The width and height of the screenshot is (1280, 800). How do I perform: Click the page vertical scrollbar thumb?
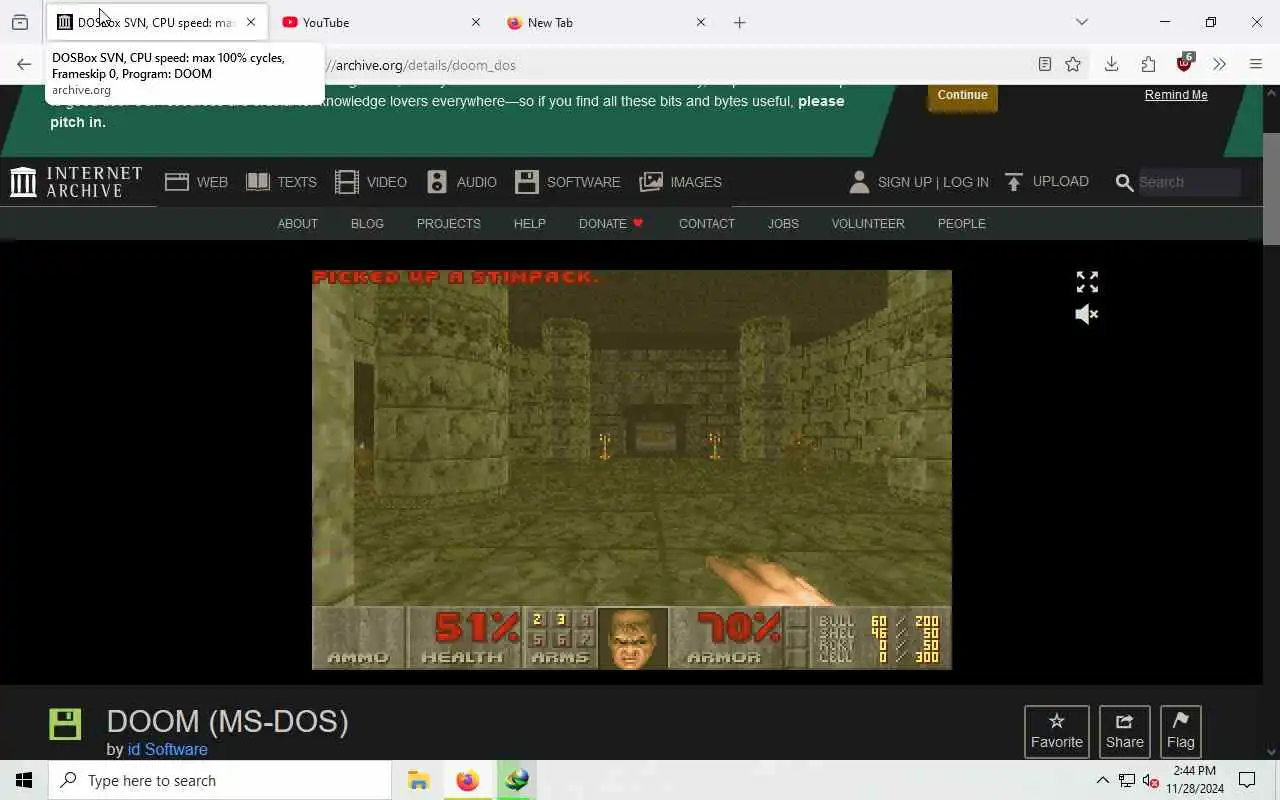coord(1271,188)
